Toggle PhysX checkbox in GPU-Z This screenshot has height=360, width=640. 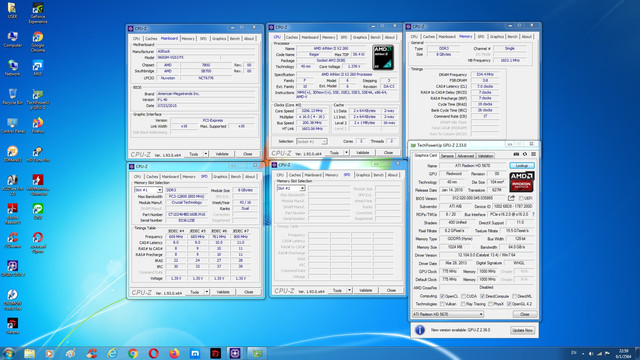click(x=490, y=304)
